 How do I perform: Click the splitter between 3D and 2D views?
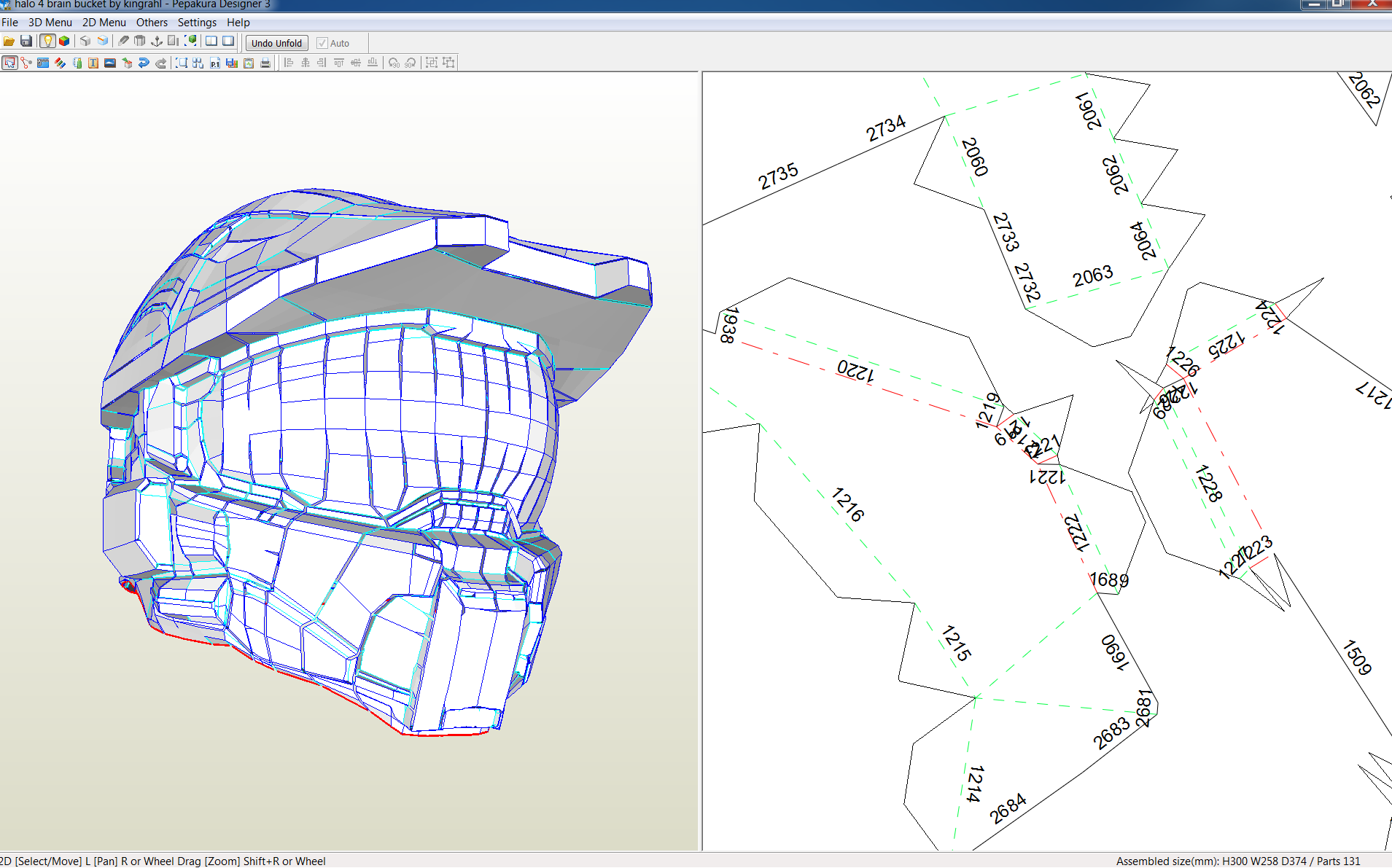click(700, 461)
